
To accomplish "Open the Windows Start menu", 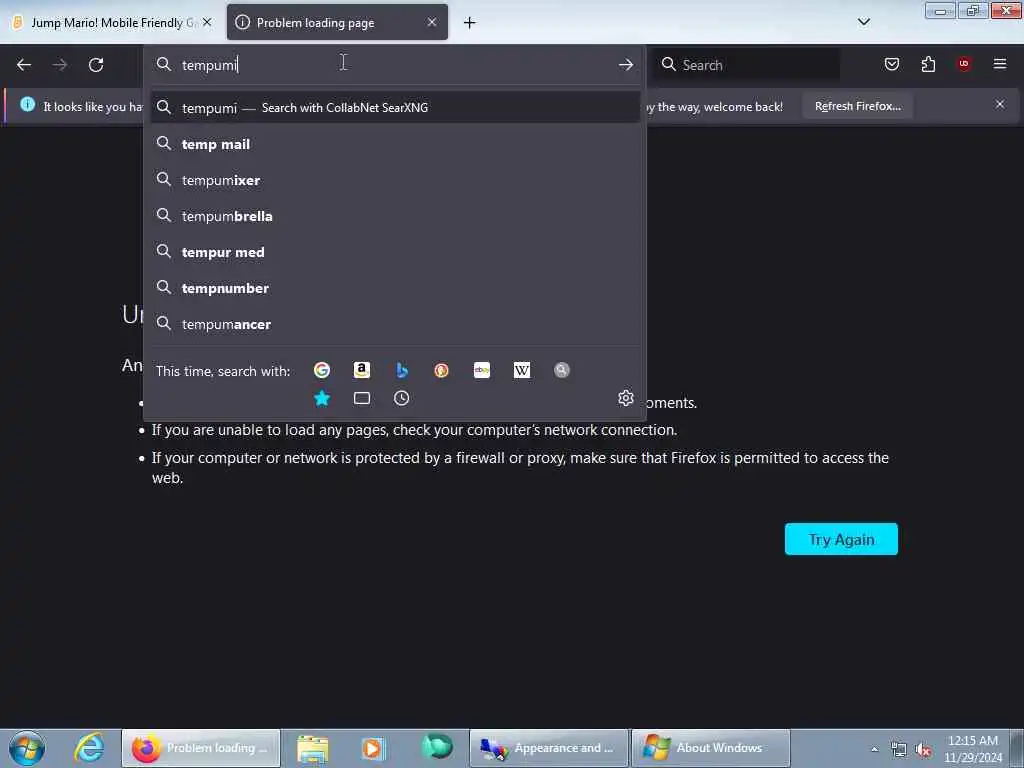I will 27,748.
